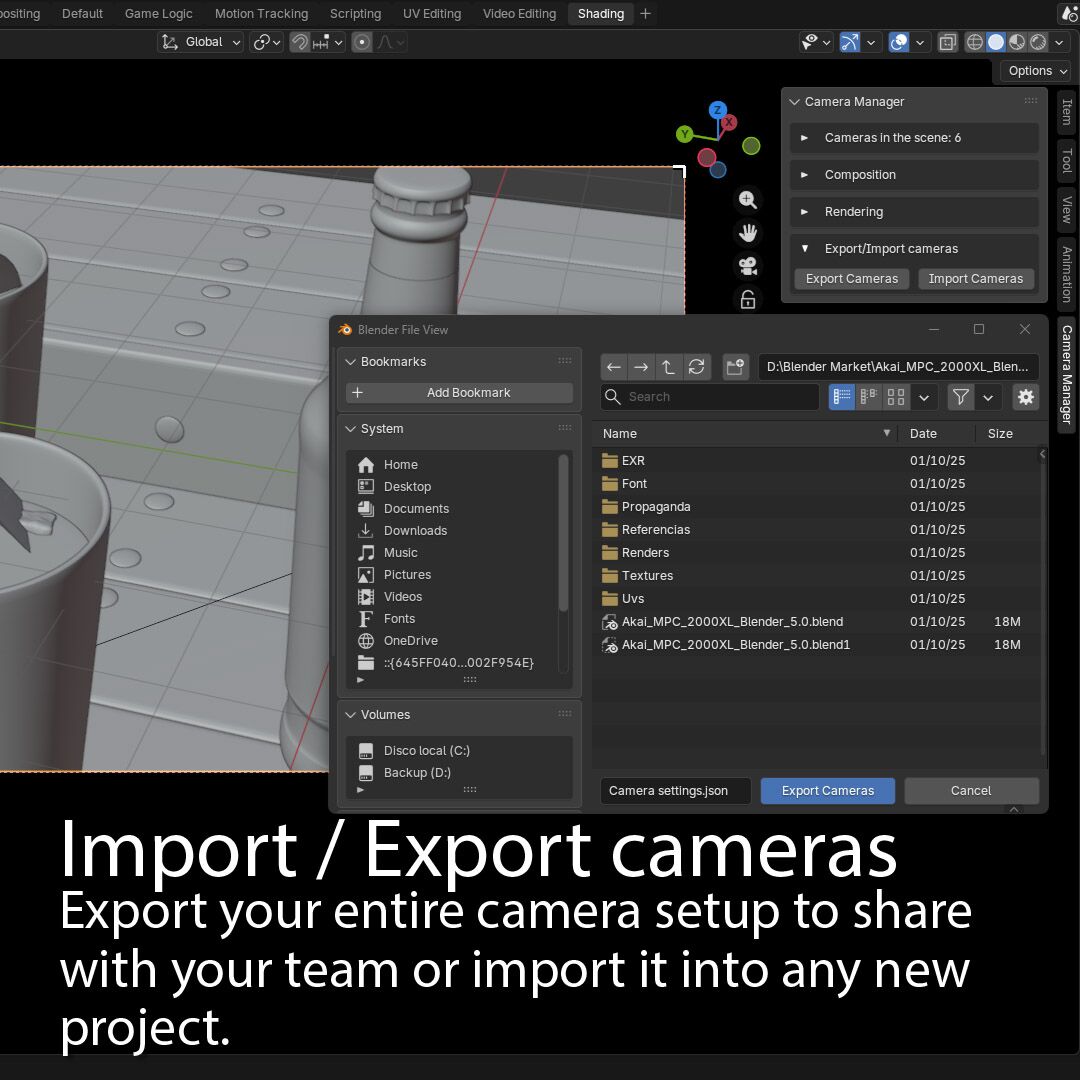Switch to thumbnails display mode
The width and height of the screenshot is (1080, 1080).
tap(896, 397)
